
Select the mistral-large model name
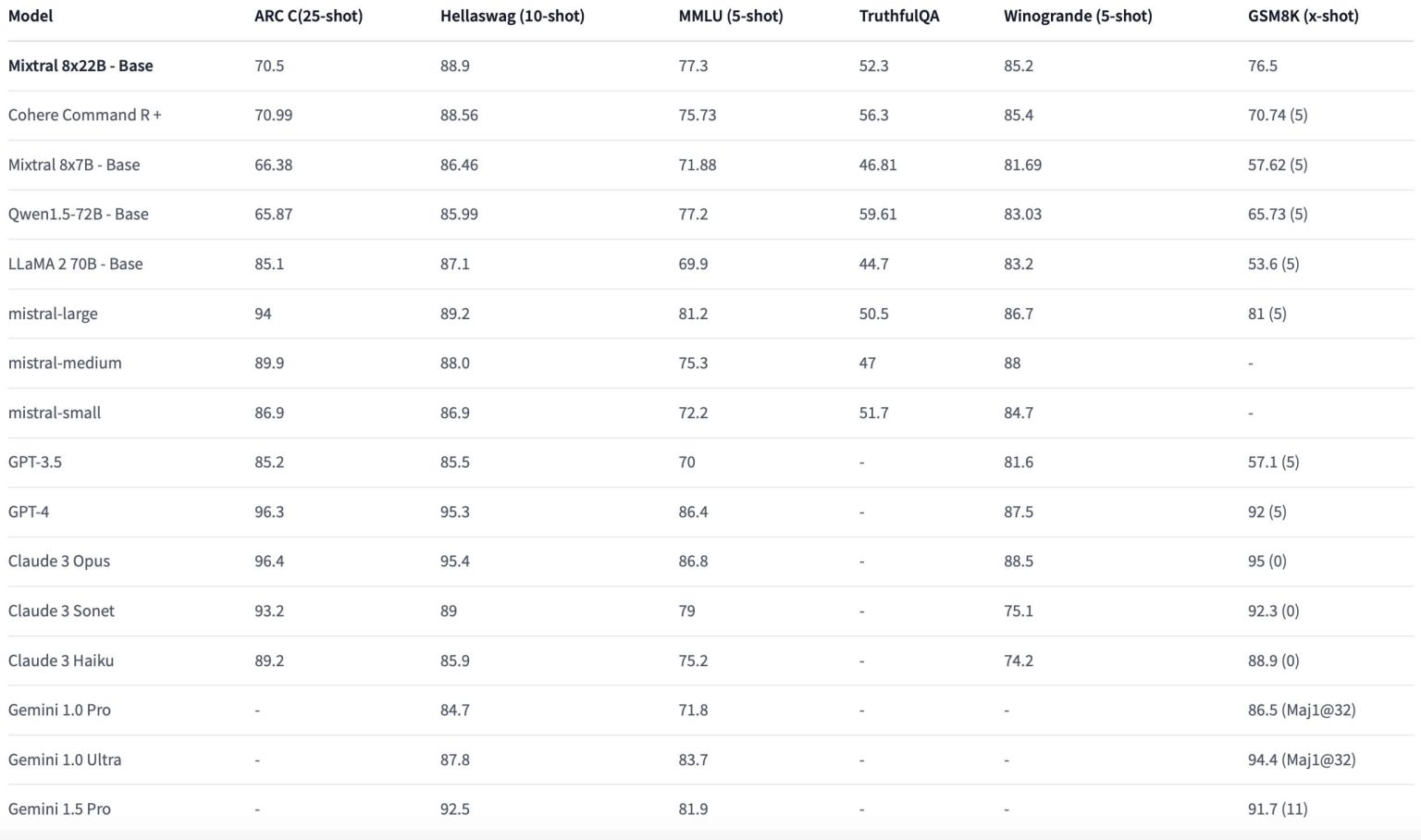(x=53, y=314)
